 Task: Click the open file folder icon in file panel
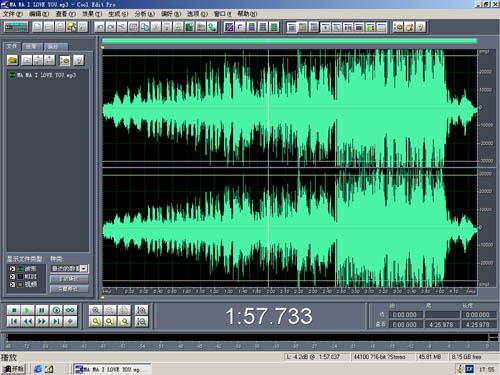[13, 60]
